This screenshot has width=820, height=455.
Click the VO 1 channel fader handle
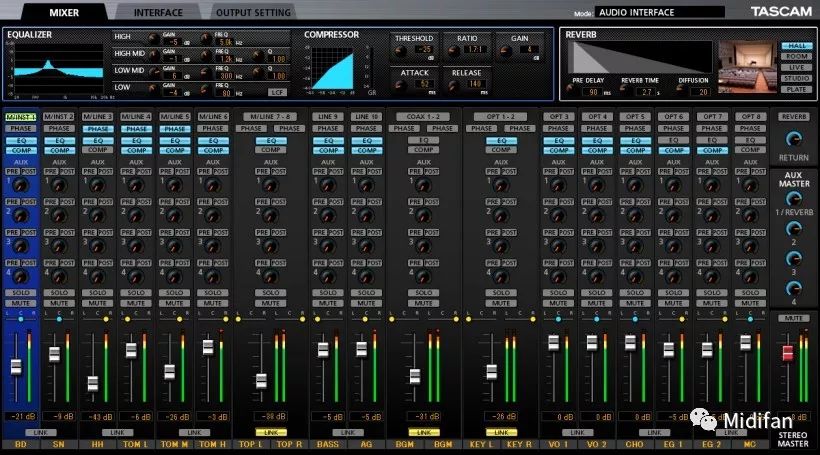(553, 343)
